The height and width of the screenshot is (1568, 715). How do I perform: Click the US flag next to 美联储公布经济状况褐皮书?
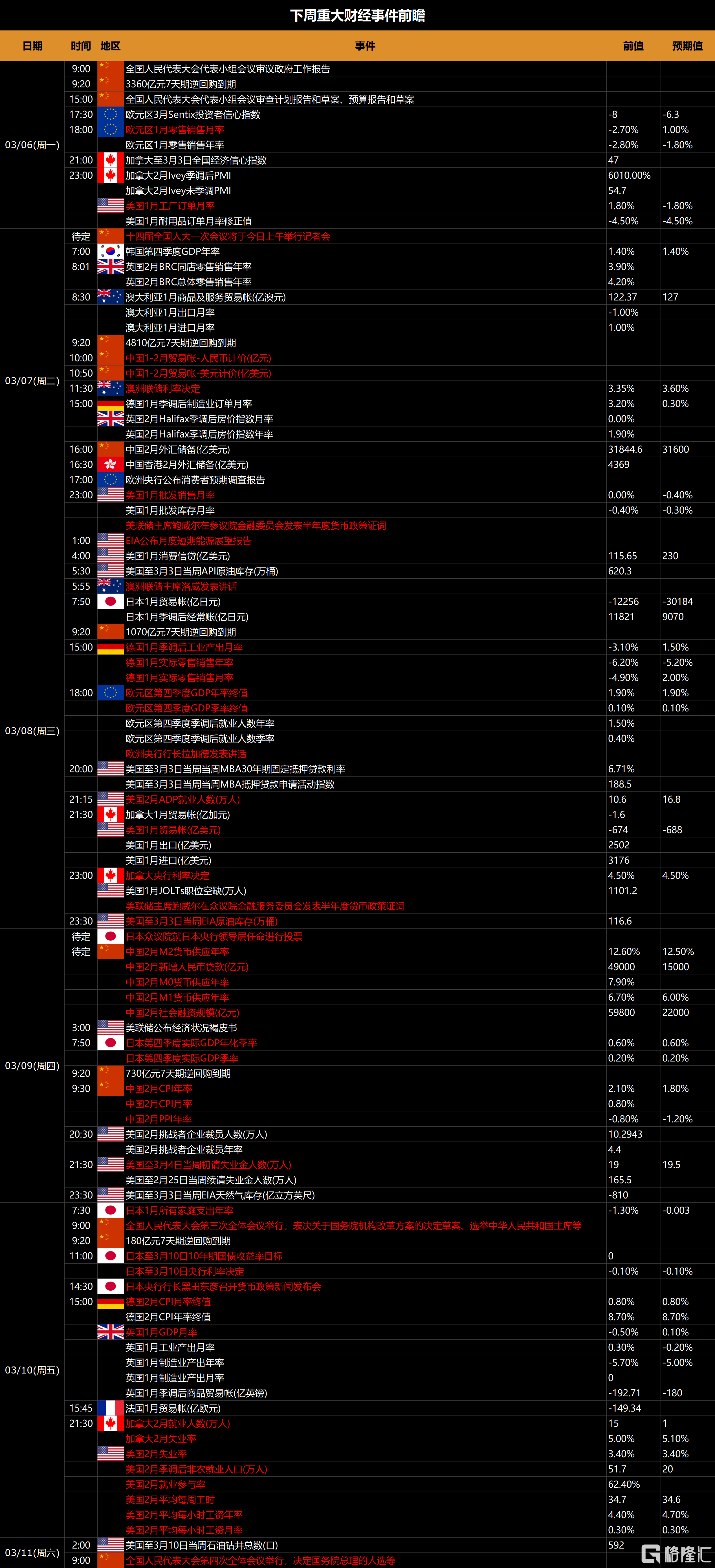coord(110,1027)
